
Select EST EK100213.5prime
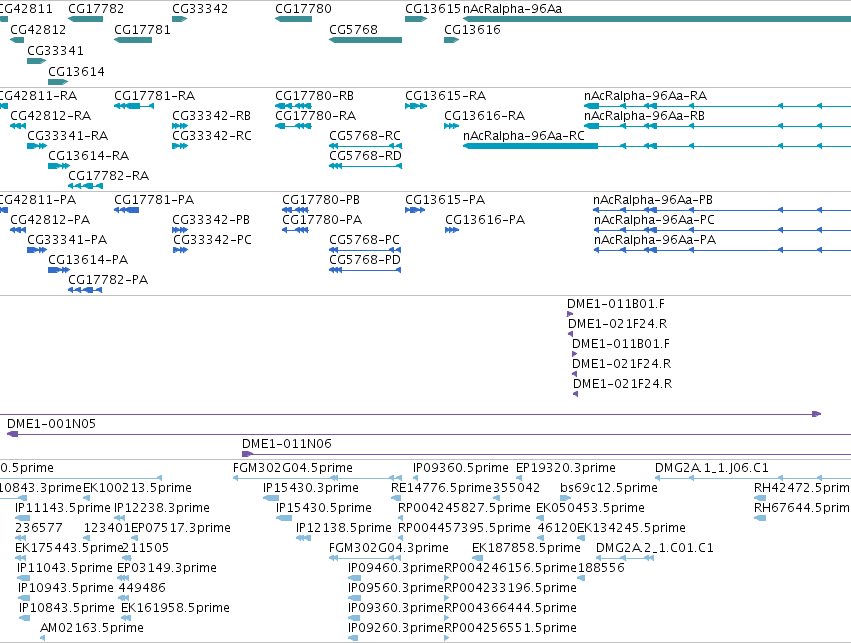[x=137, y=488]
